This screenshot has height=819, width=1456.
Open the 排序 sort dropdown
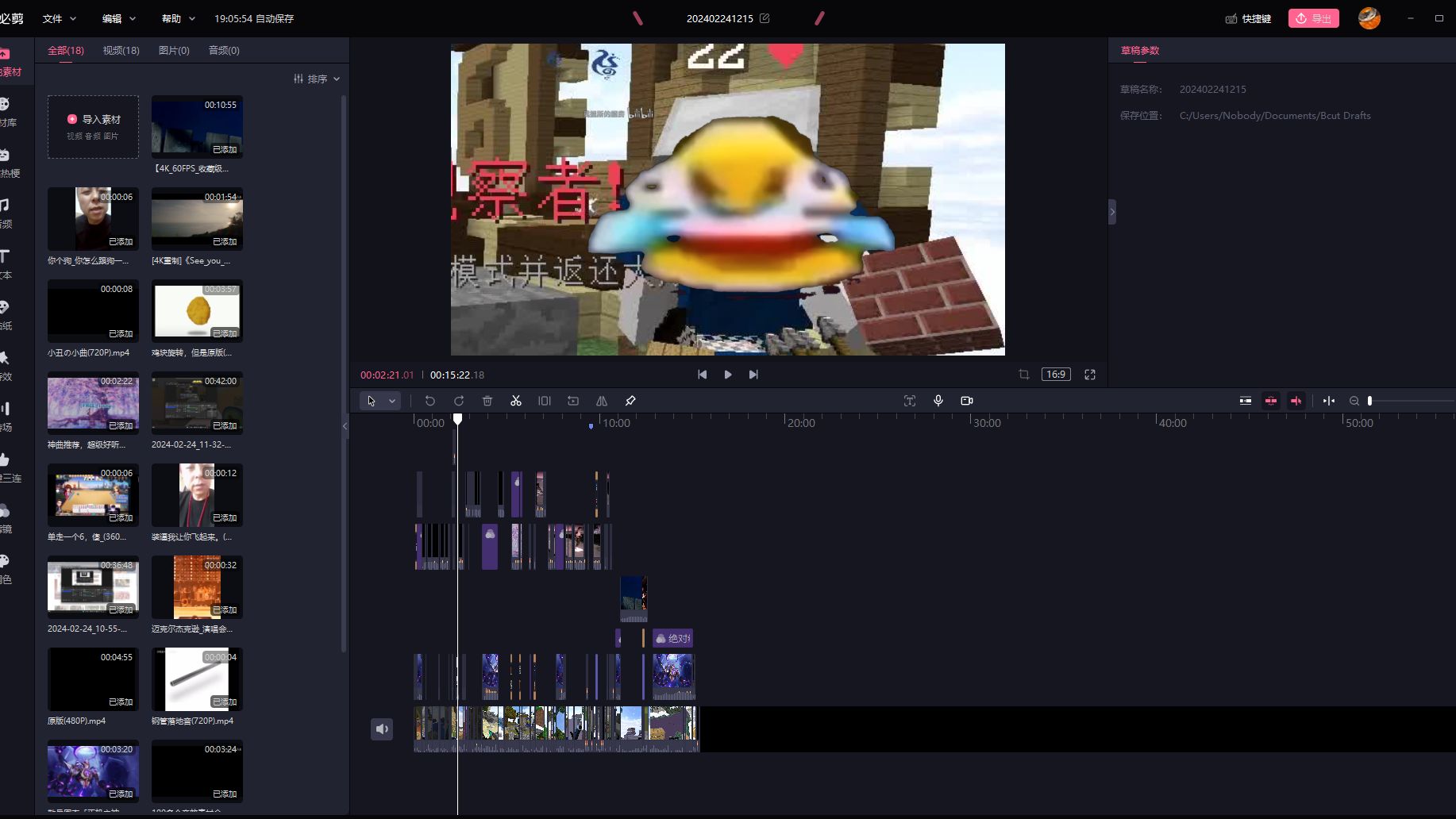pyautogui.click(x=317, y=79)
